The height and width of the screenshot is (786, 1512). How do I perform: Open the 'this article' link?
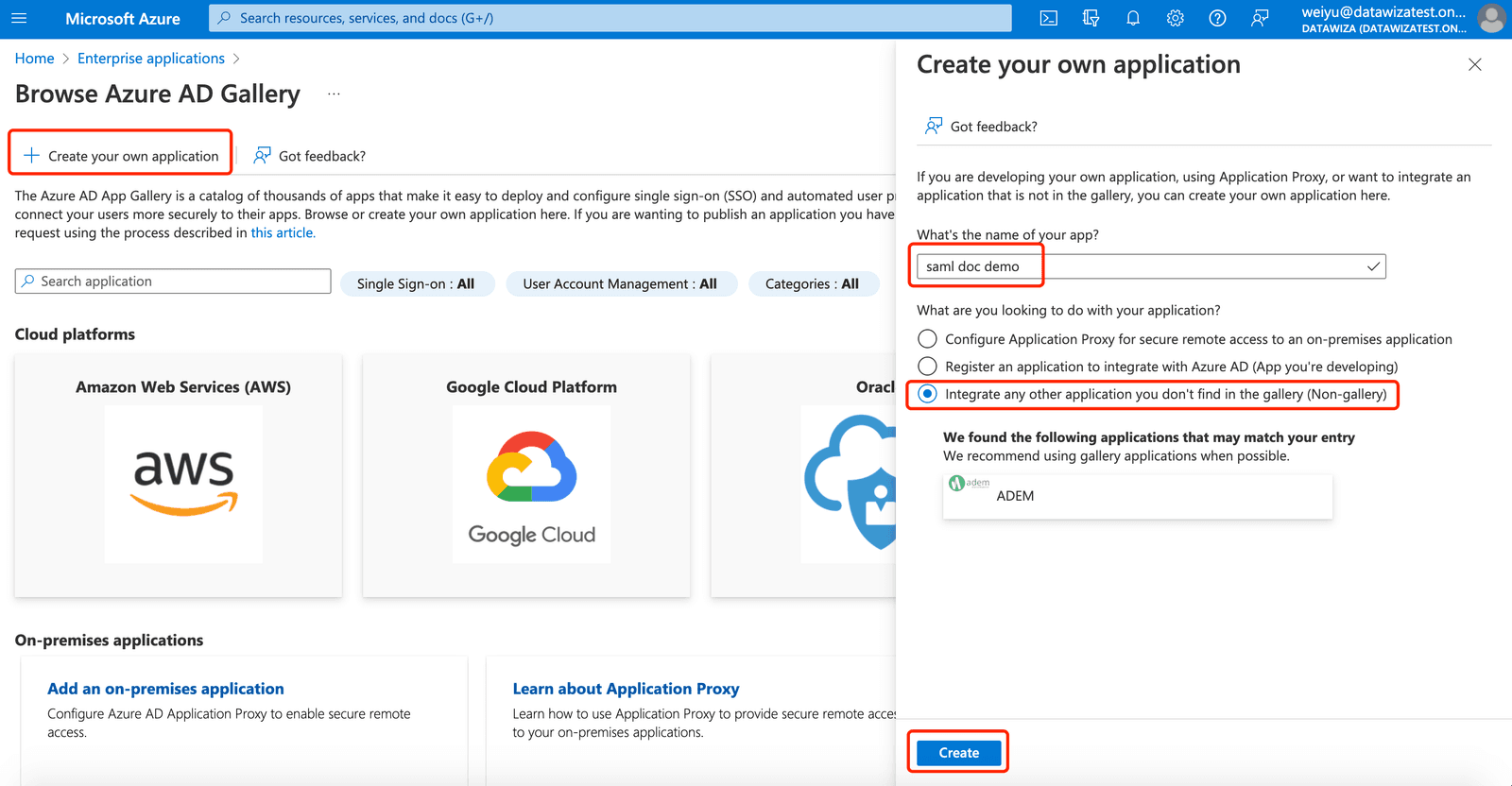coord(283,232)
